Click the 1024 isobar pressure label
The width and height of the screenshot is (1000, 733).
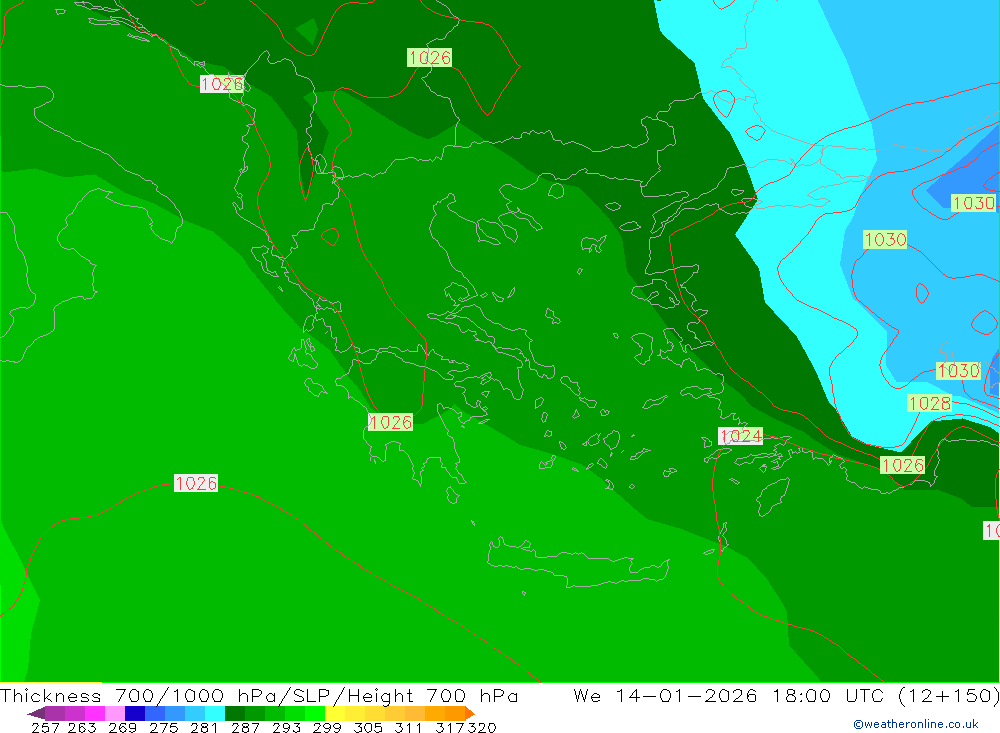(740, 436)
